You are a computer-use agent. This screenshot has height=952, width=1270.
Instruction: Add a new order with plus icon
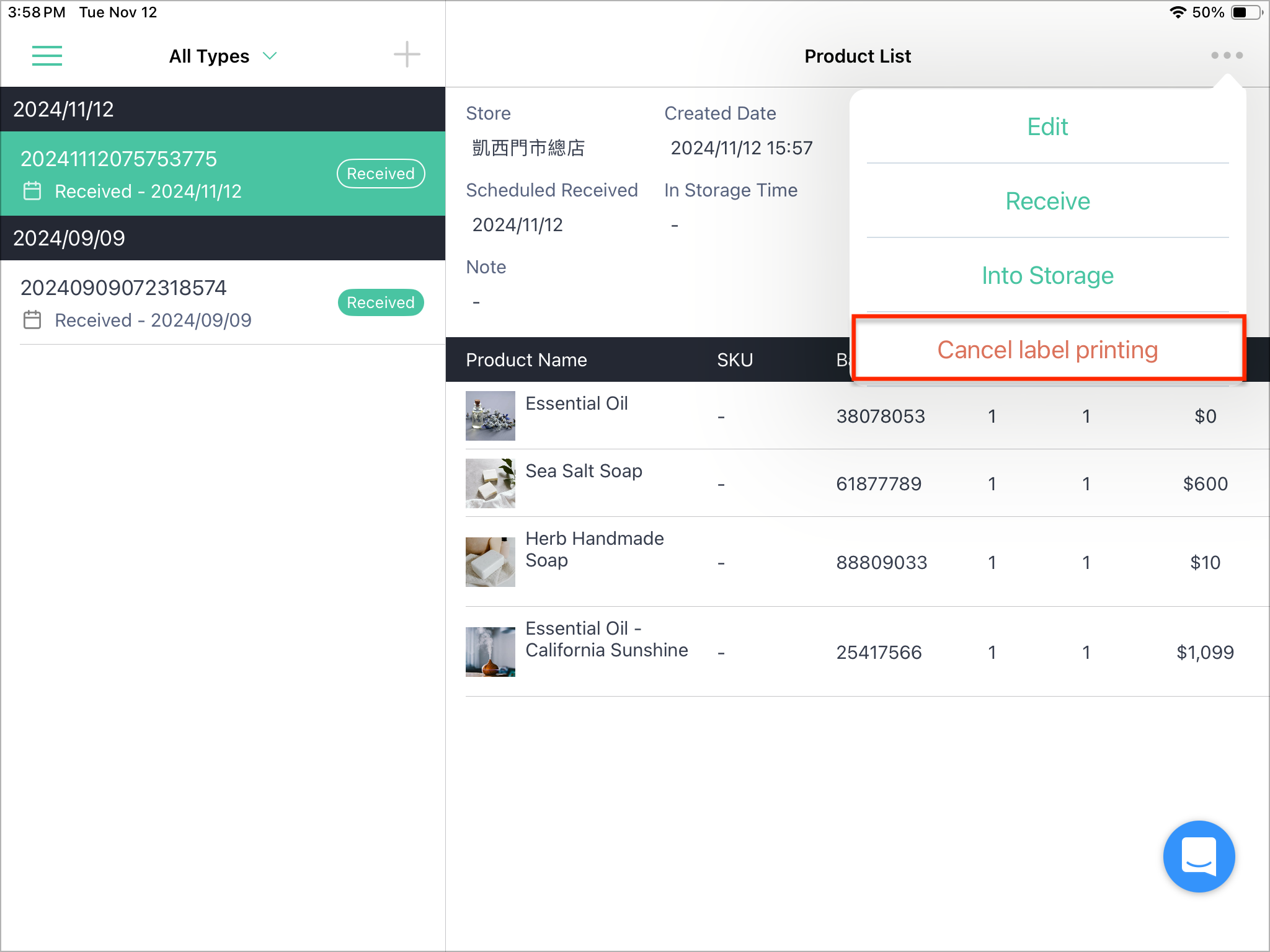pyautogui.click(x=407, y=55)
